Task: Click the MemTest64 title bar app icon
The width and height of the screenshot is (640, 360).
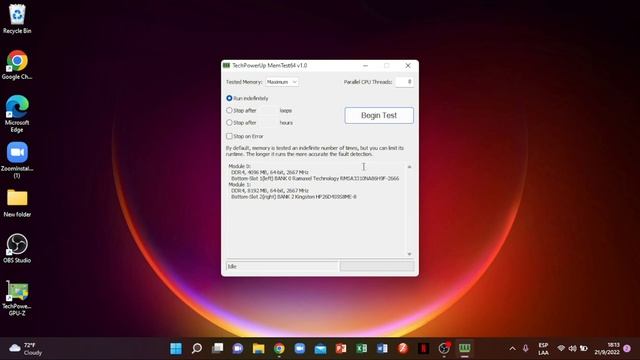Action: [227, 65]
